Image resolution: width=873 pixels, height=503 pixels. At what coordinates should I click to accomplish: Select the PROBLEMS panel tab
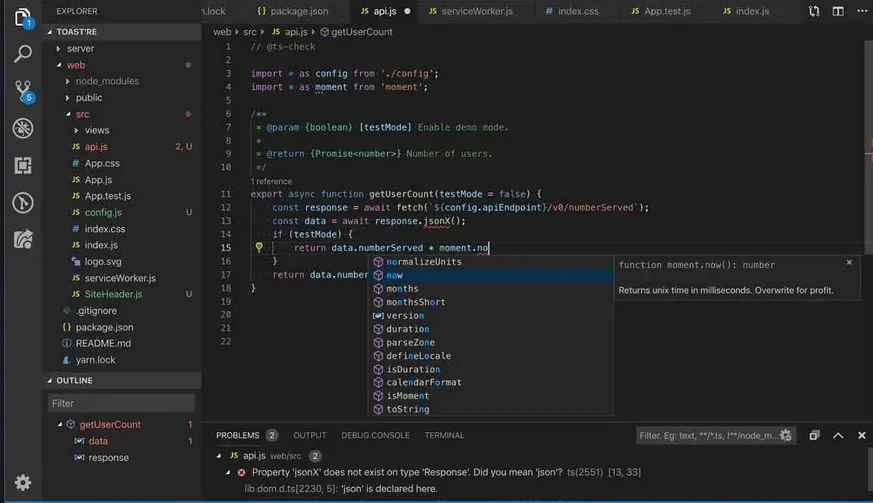(238, 435)
